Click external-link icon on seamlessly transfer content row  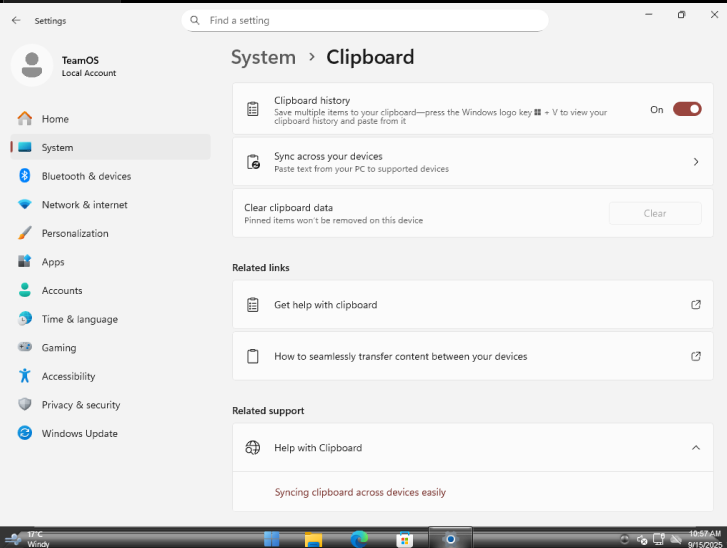coord(695,356)
